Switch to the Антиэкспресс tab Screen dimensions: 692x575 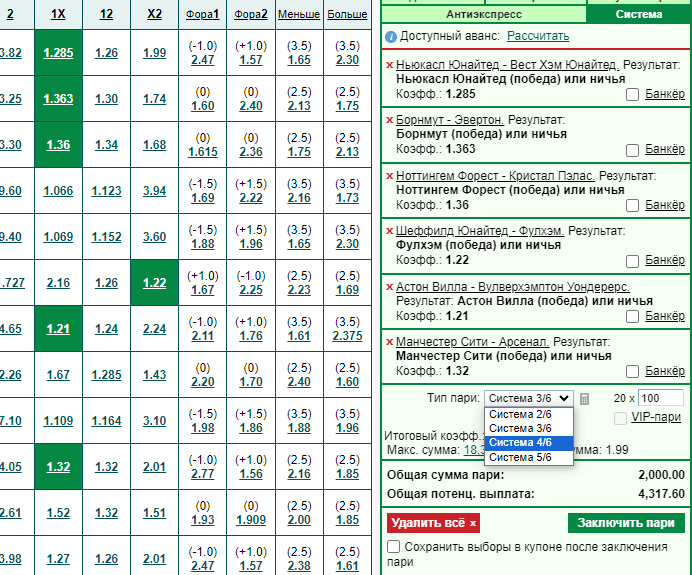coord(484,15)
